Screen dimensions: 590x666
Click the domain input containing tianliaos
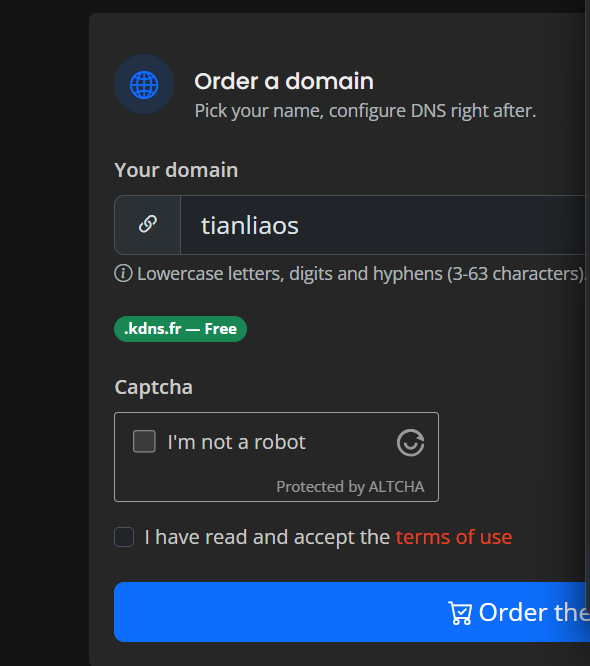pos(385,225)
